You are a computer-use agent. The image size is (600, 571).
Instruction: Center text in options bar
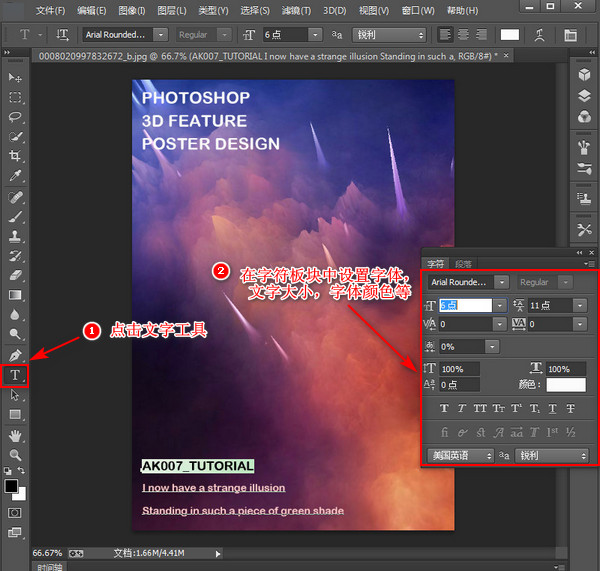pos(463,35)
